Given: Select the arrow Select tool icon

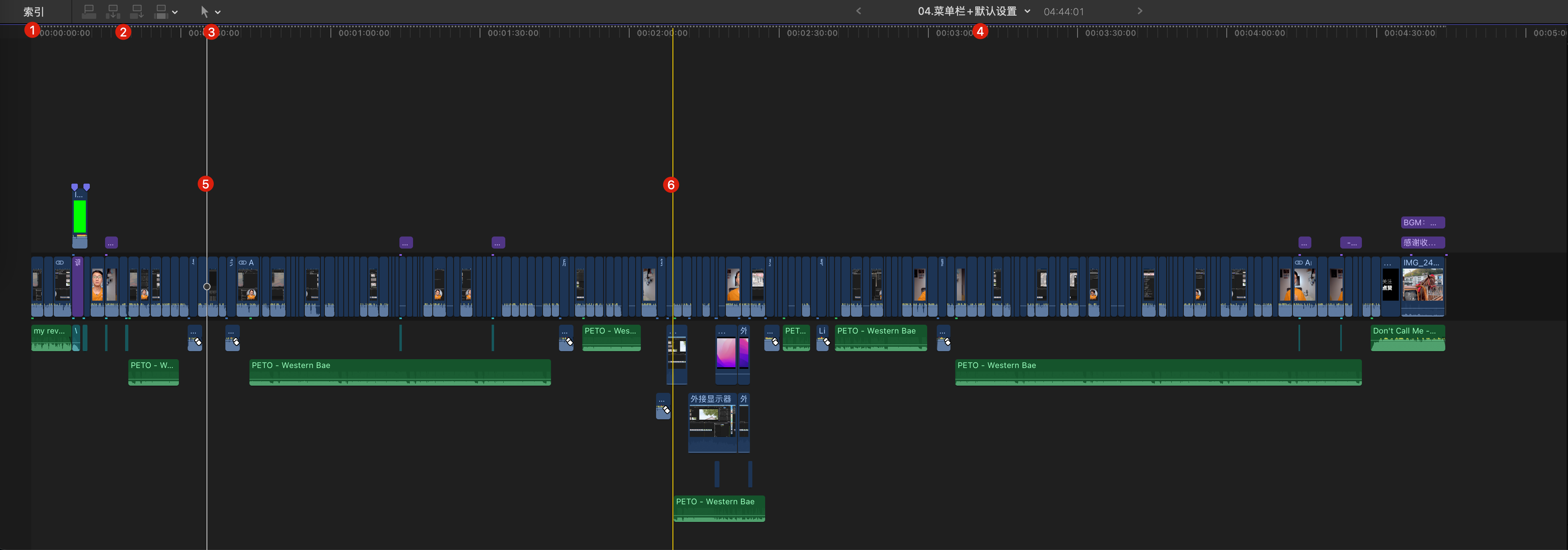Looking at the screenshot, I should coord(205,12).
